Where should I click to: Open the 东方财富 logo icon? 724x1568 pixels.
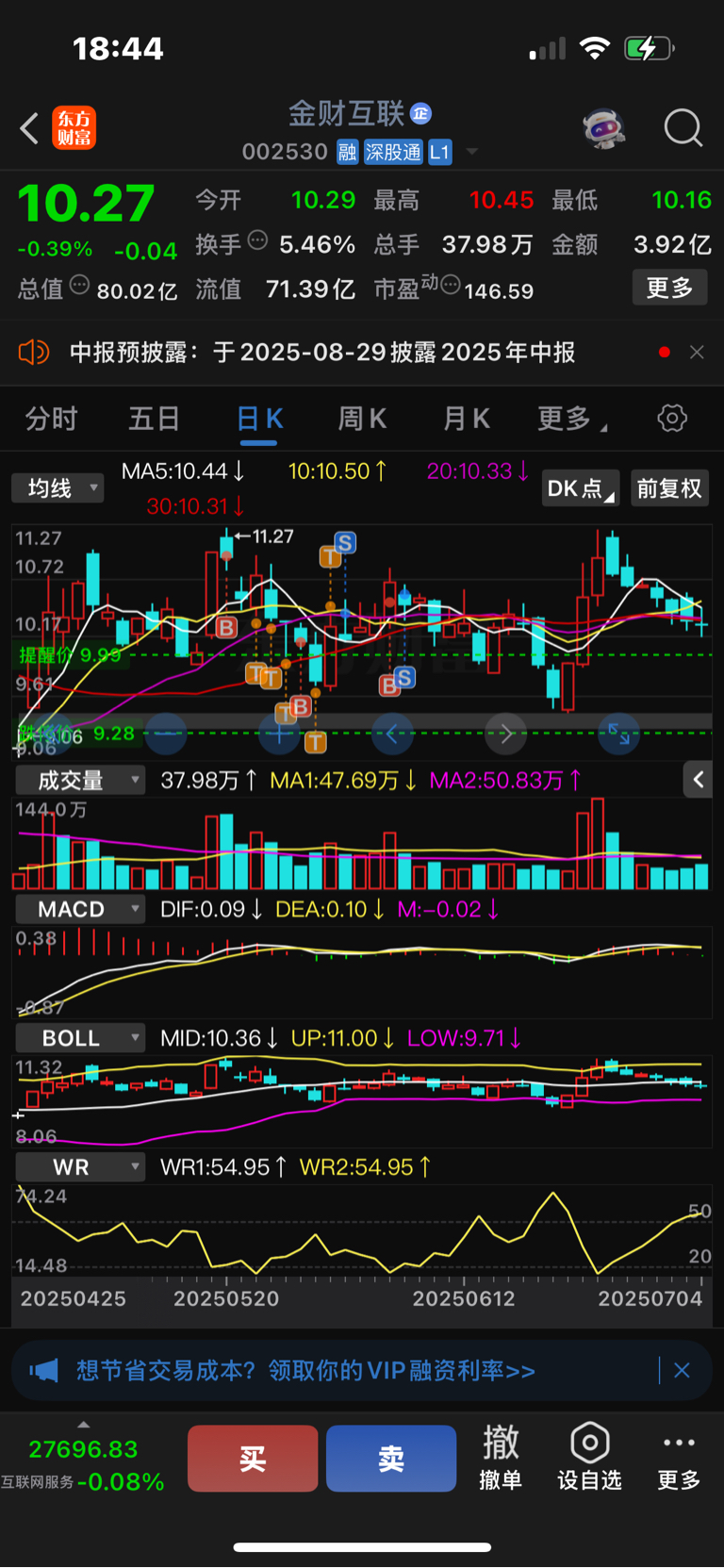74,128
